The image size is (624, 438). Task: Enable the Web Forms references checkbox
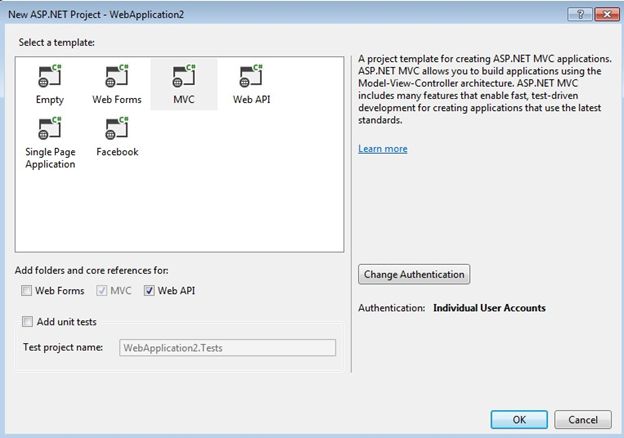(27, 291)
